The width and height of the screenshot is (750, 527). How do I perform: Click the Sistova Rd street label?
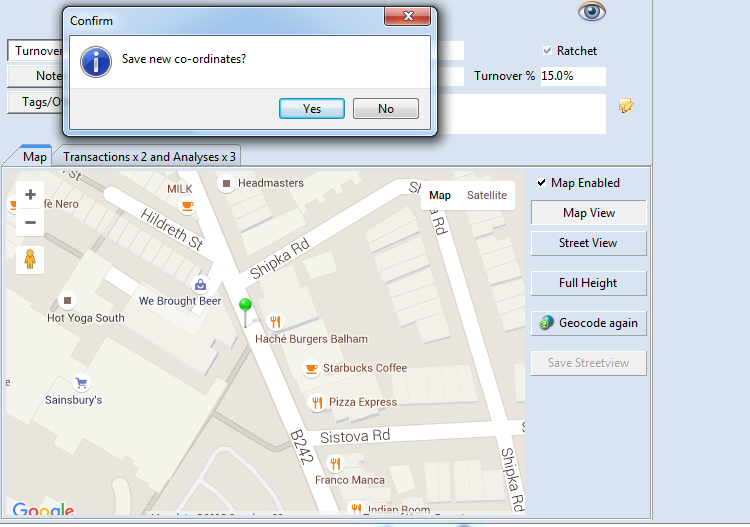tap(355, 436)
